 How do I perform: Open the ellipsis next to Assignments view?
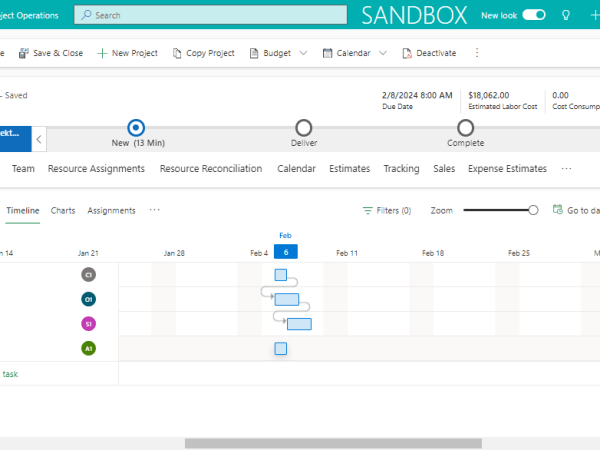pyautogui.click(x=155, y=210)
